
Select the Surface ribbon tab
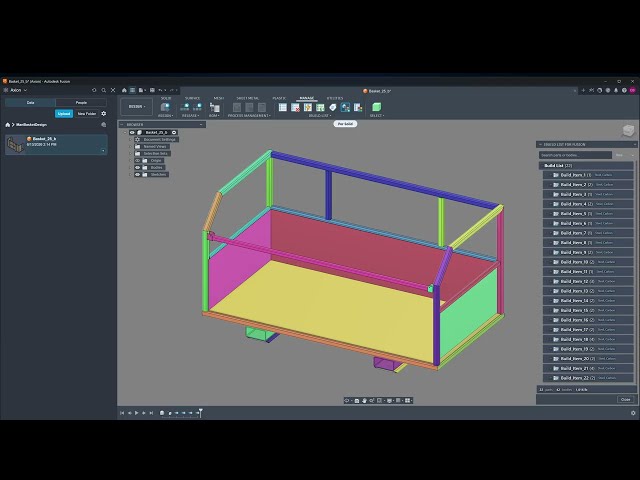click(192, 98)
